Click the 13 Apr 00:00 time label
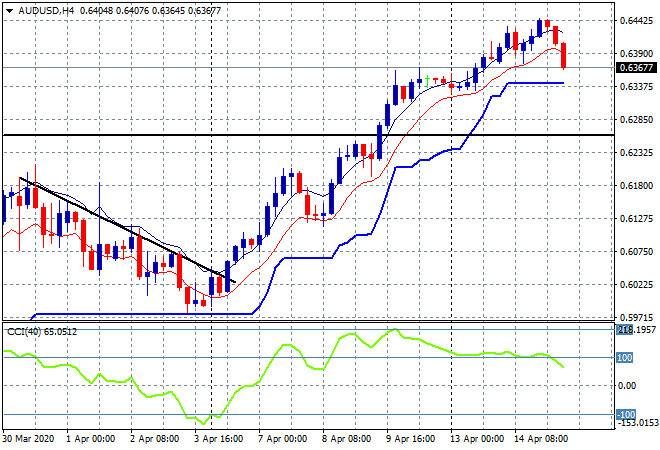The height and width of the screenshot is (450, 660). coord(477,439)
